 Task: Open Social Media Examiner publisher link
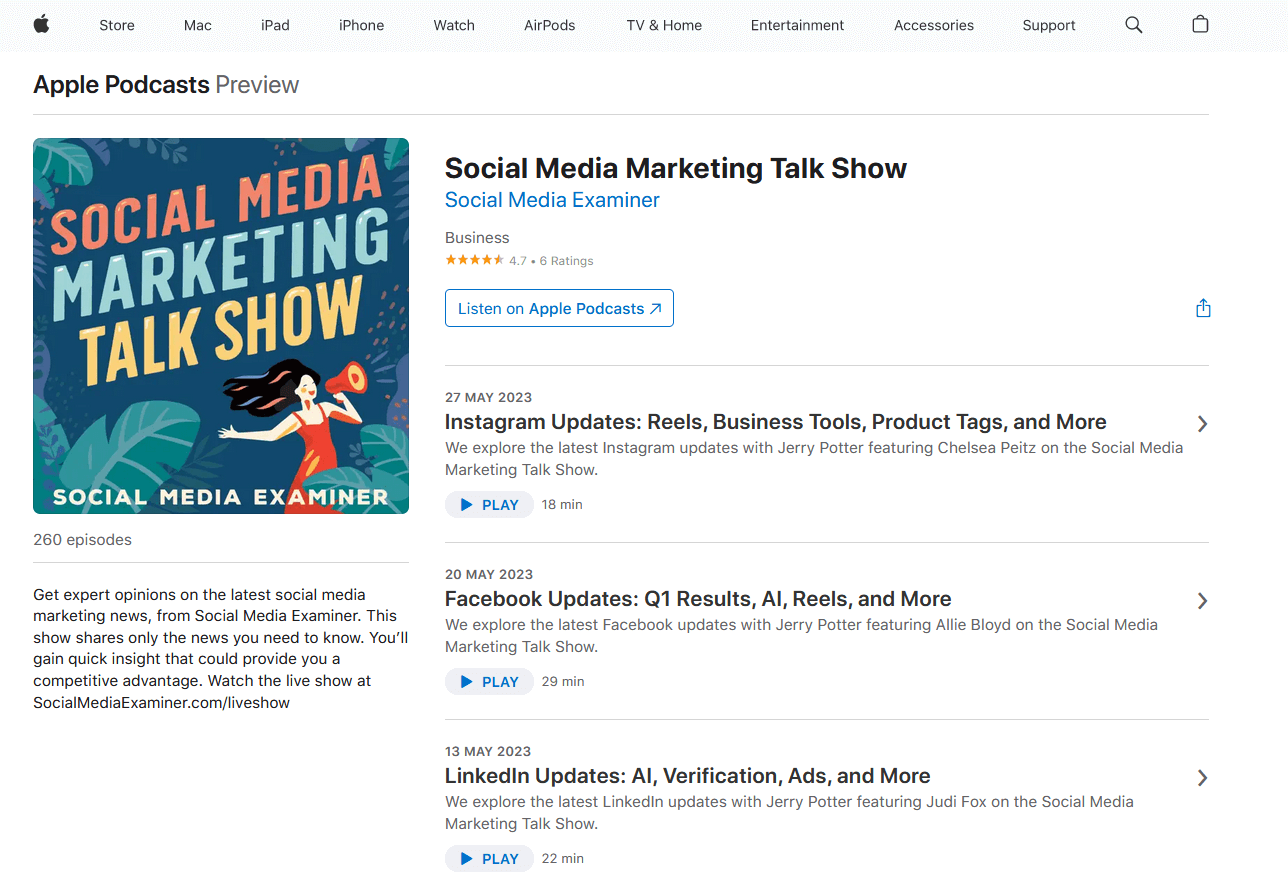552,200
